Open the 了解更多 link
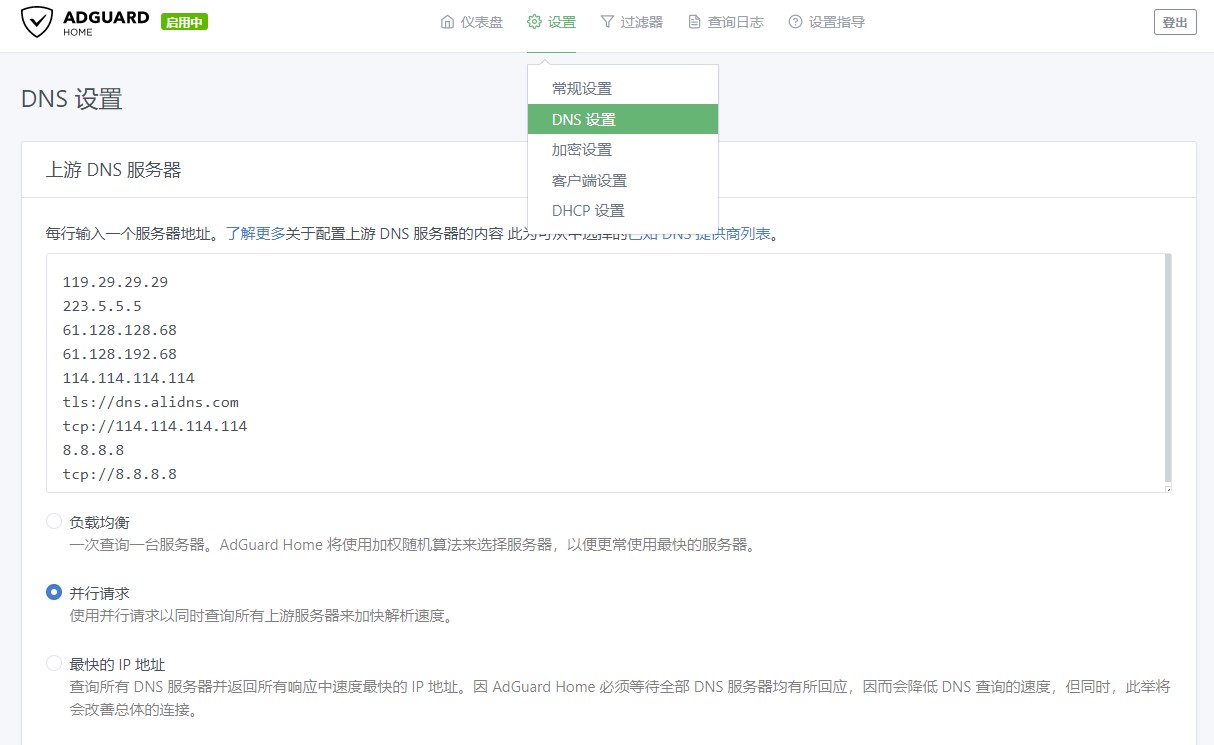The image size is (1214, 745). 255,234
